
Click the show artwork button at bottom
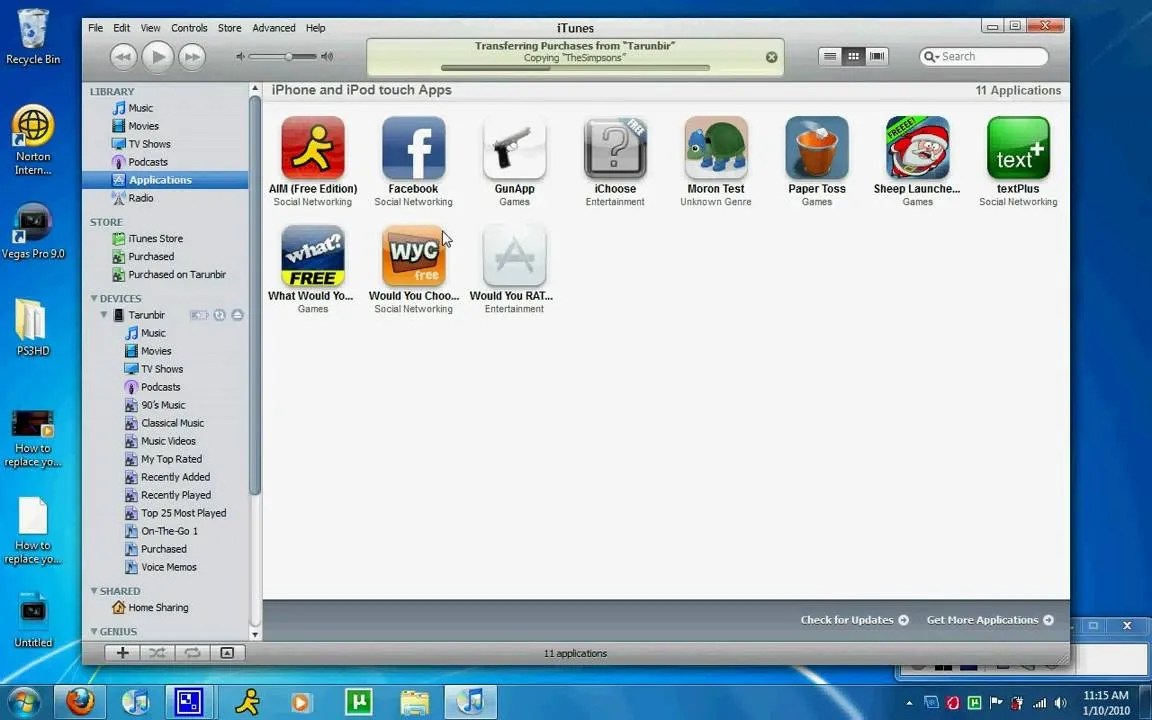pos(227,653)
